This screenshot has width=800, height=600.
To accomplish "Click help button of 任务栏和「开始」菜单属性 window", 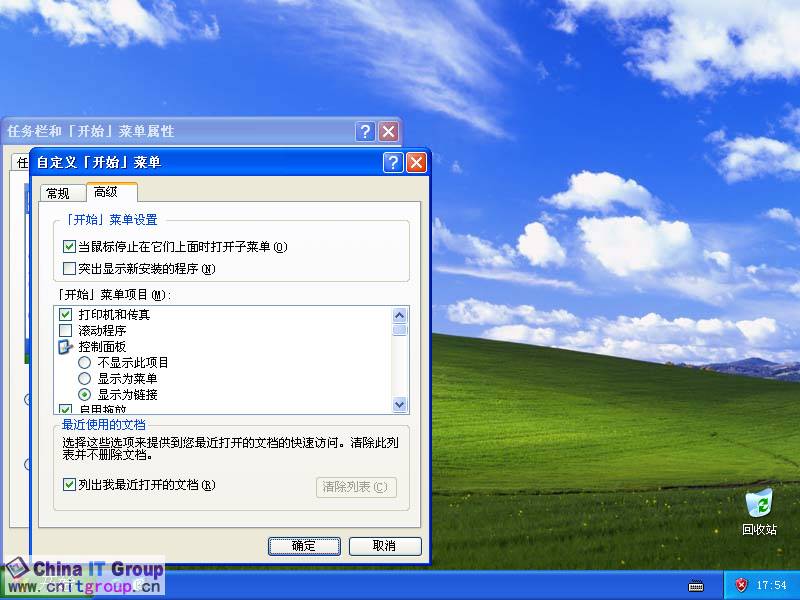I will point(365,132).
